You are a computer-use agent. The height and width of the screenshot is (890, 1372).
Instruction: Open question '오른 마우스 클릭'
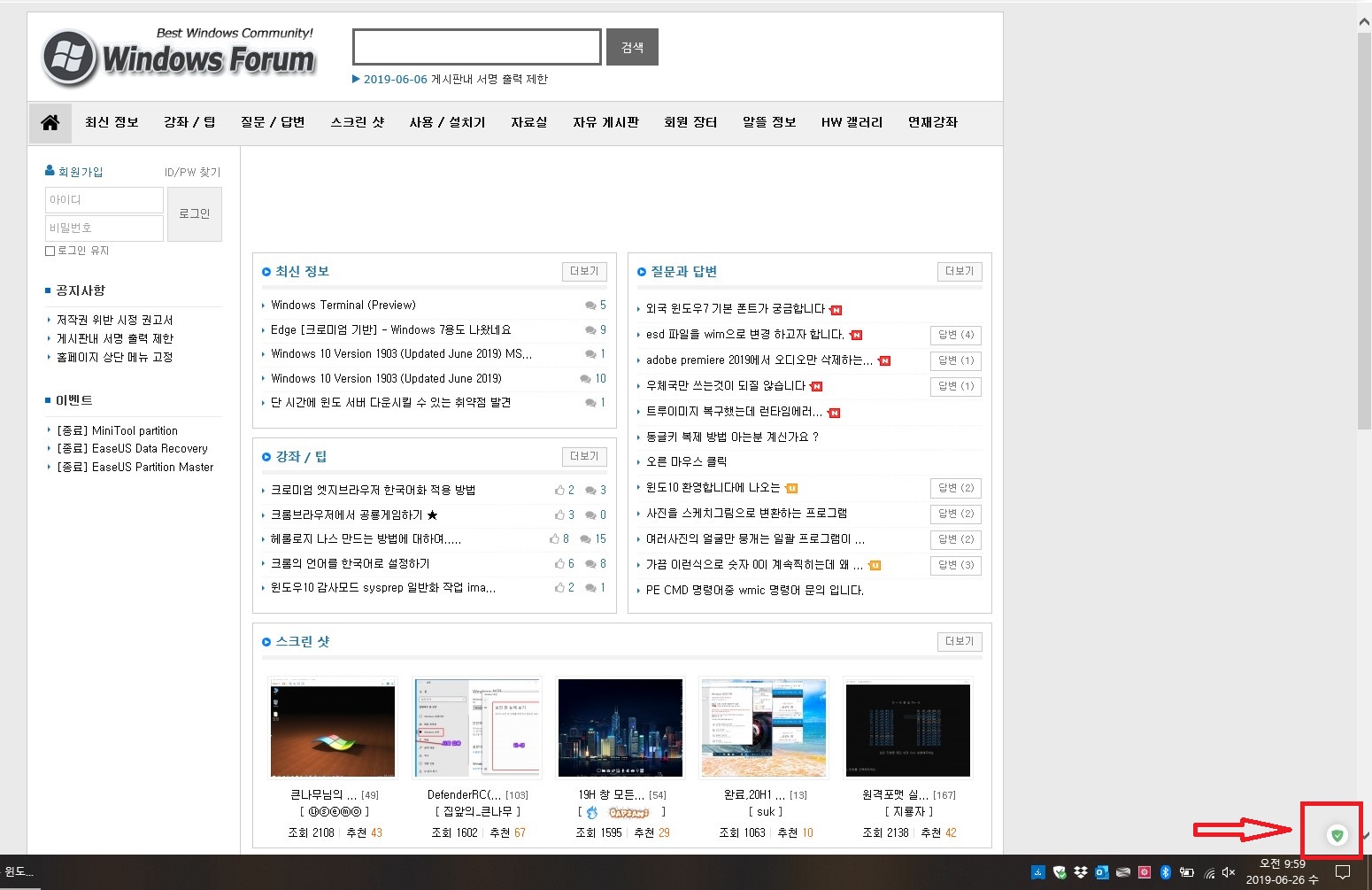point(686,462)
